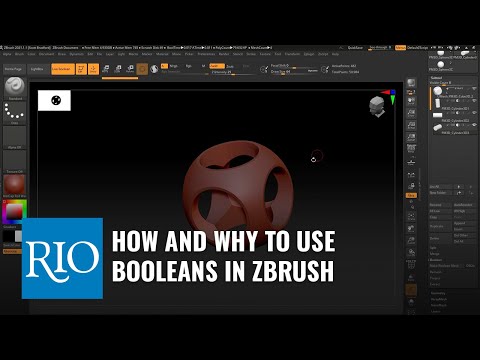Select the Move gizmo mode icon
Viewport: 480px width, 360px height.
pos(106,69)
